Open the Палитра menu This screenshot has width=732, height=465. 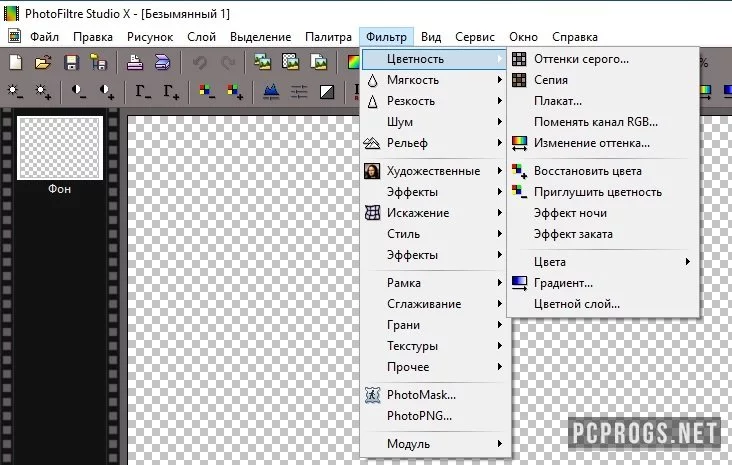coord(328,36)
